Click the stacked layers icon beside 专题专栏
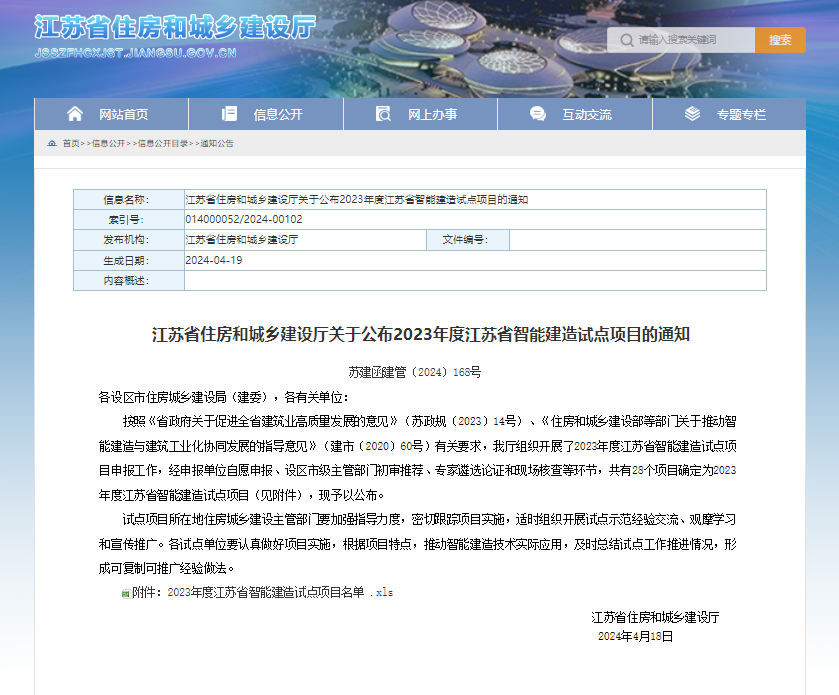839x695 pixels. tap(692, 114)
